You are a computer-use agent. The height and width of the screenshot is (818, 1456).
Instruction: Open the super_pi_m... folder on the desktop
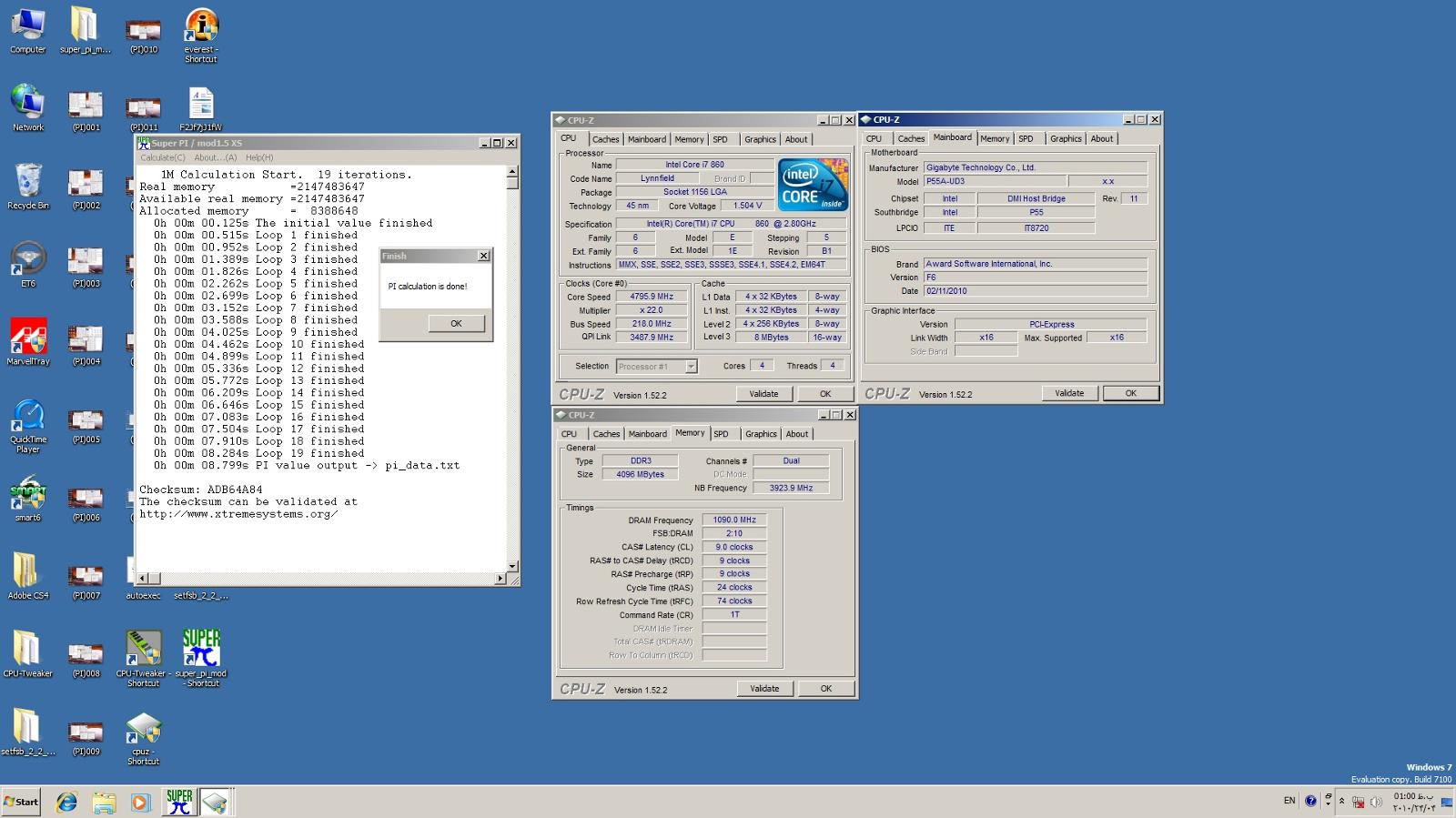(x=85, y=32)
